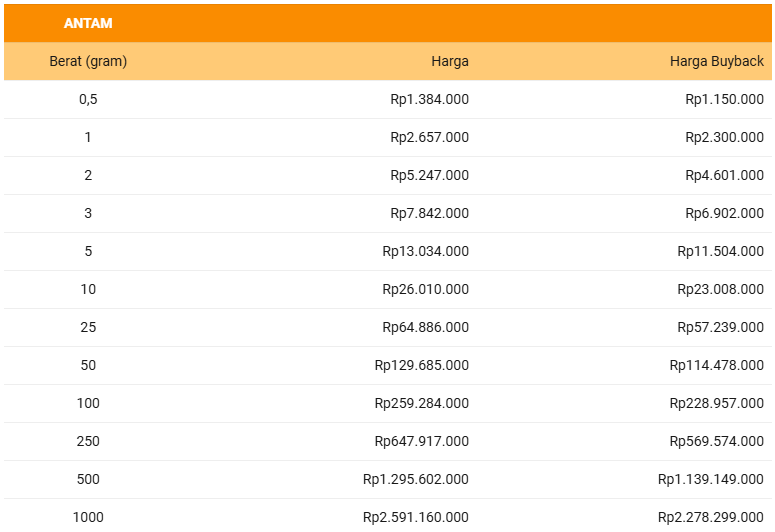
Task: Click buyback price Rp1.150.000
Action: [x=724, y=99]
